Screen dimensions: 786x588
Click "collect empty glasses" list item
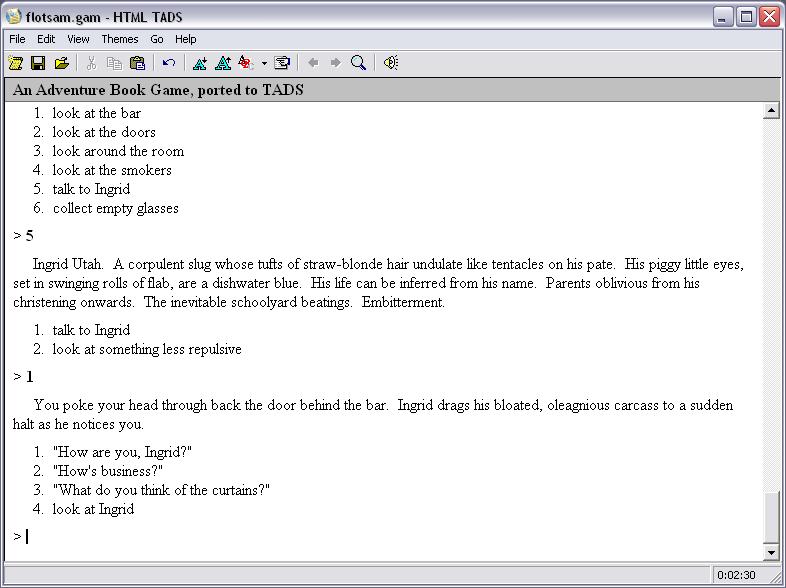(116, 209)
